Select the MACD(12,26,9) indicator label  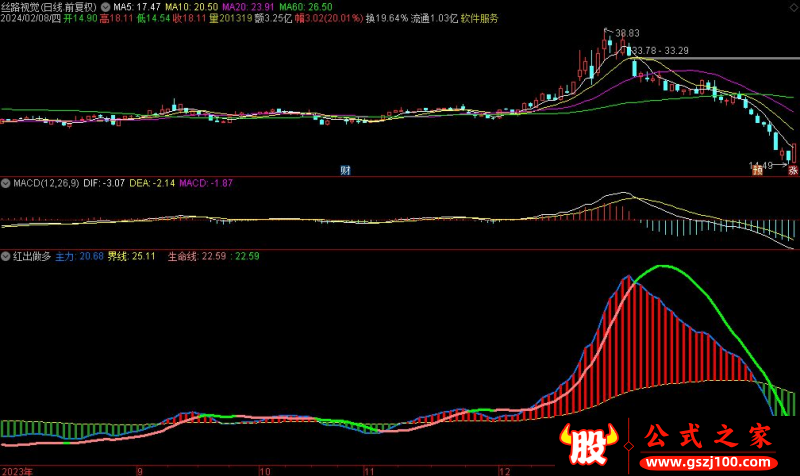46,183
